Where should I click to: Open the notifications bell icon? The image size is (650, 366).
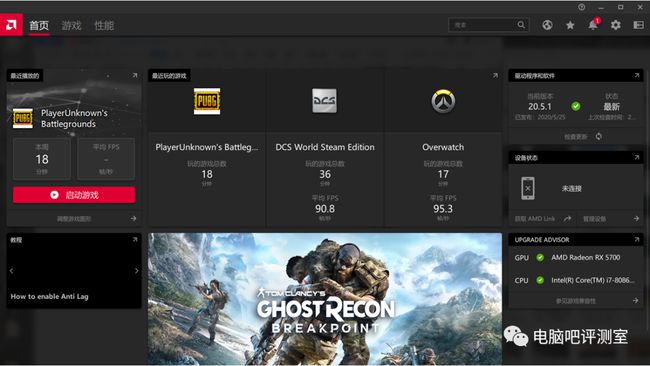click(x=593, y=25)
